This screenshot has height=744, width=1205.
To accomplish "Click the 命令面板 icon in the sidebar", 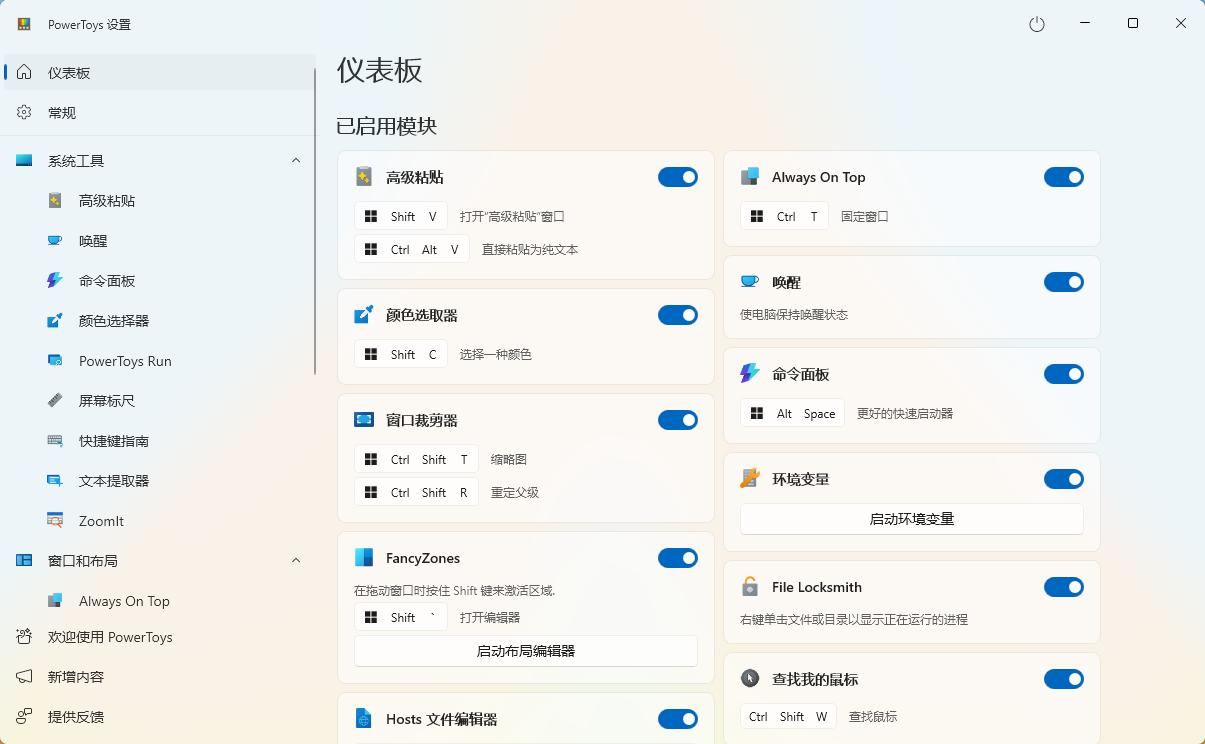I will 55,281.
